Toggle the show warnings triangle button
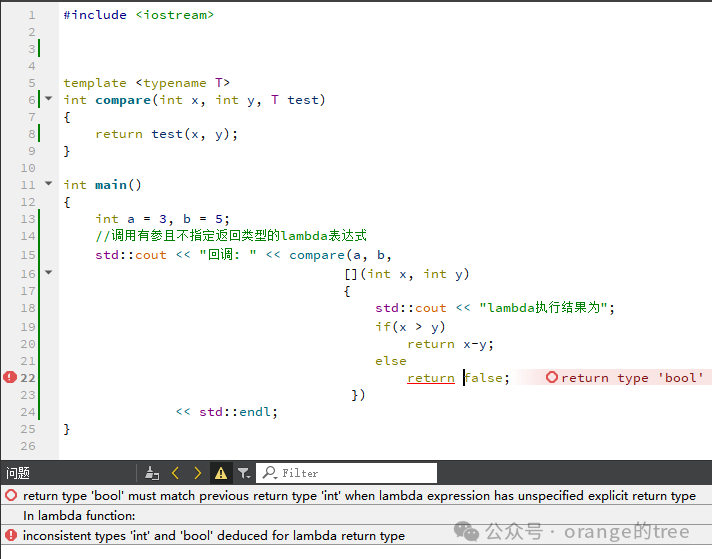Screen dimensions: 712x559 coord(221,473)
